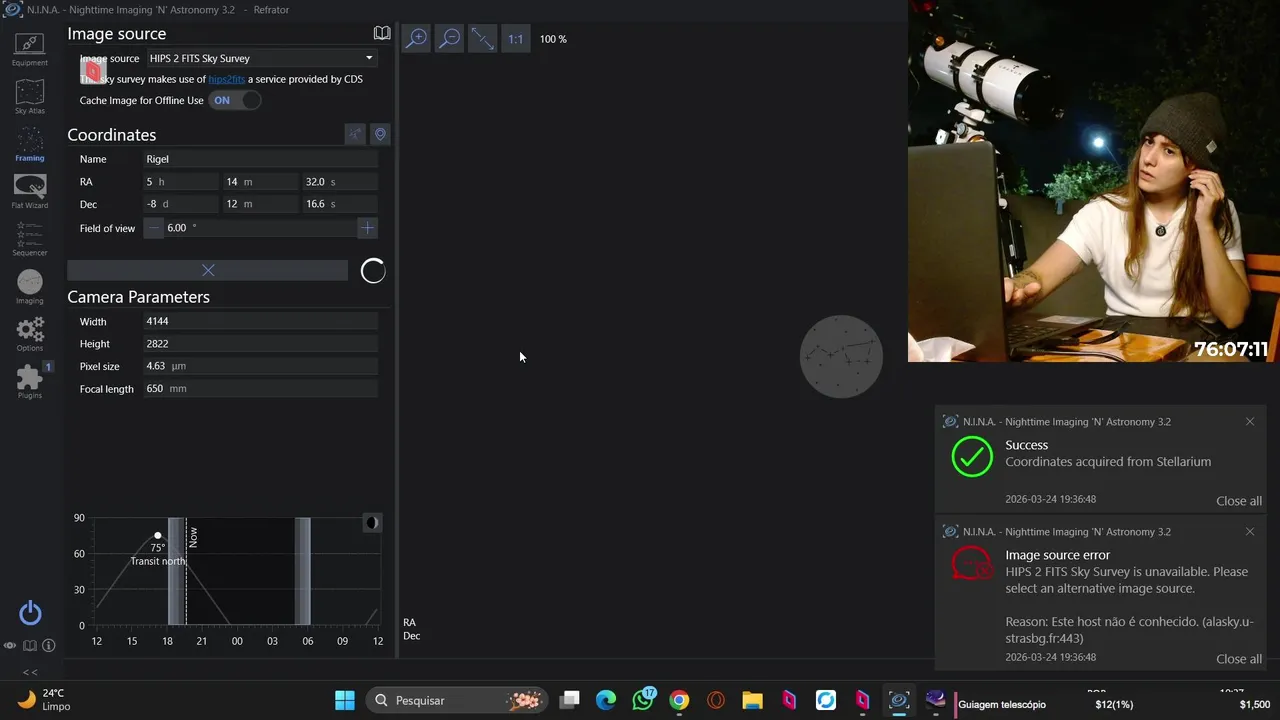Switch to the Imaging section
This screenshot has height=720, width=1280.
tap(30, 287)
